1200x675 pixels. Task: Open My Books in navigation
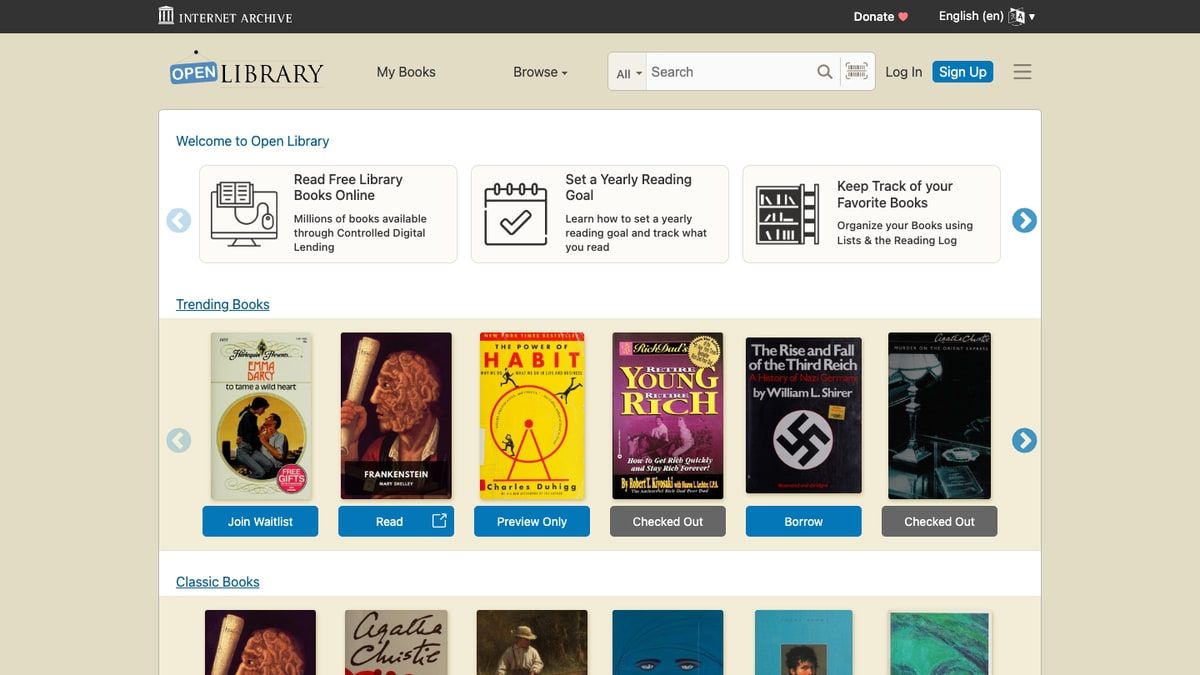406,72
